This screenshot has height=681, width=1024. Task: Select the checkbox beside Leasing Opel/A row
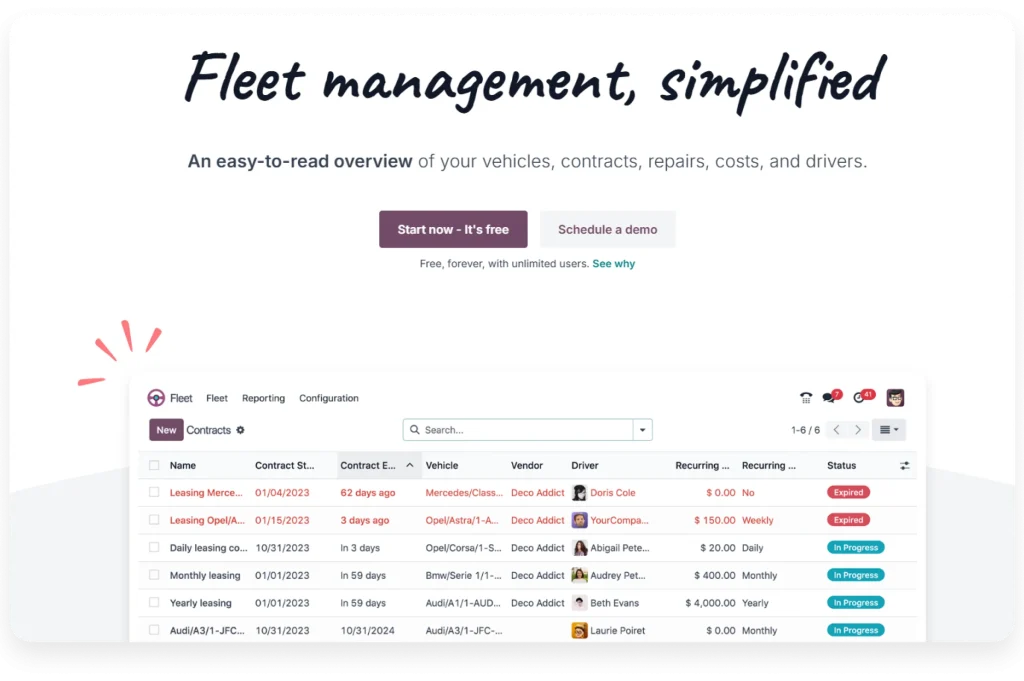pyautogui.click(x=152, y=520)
